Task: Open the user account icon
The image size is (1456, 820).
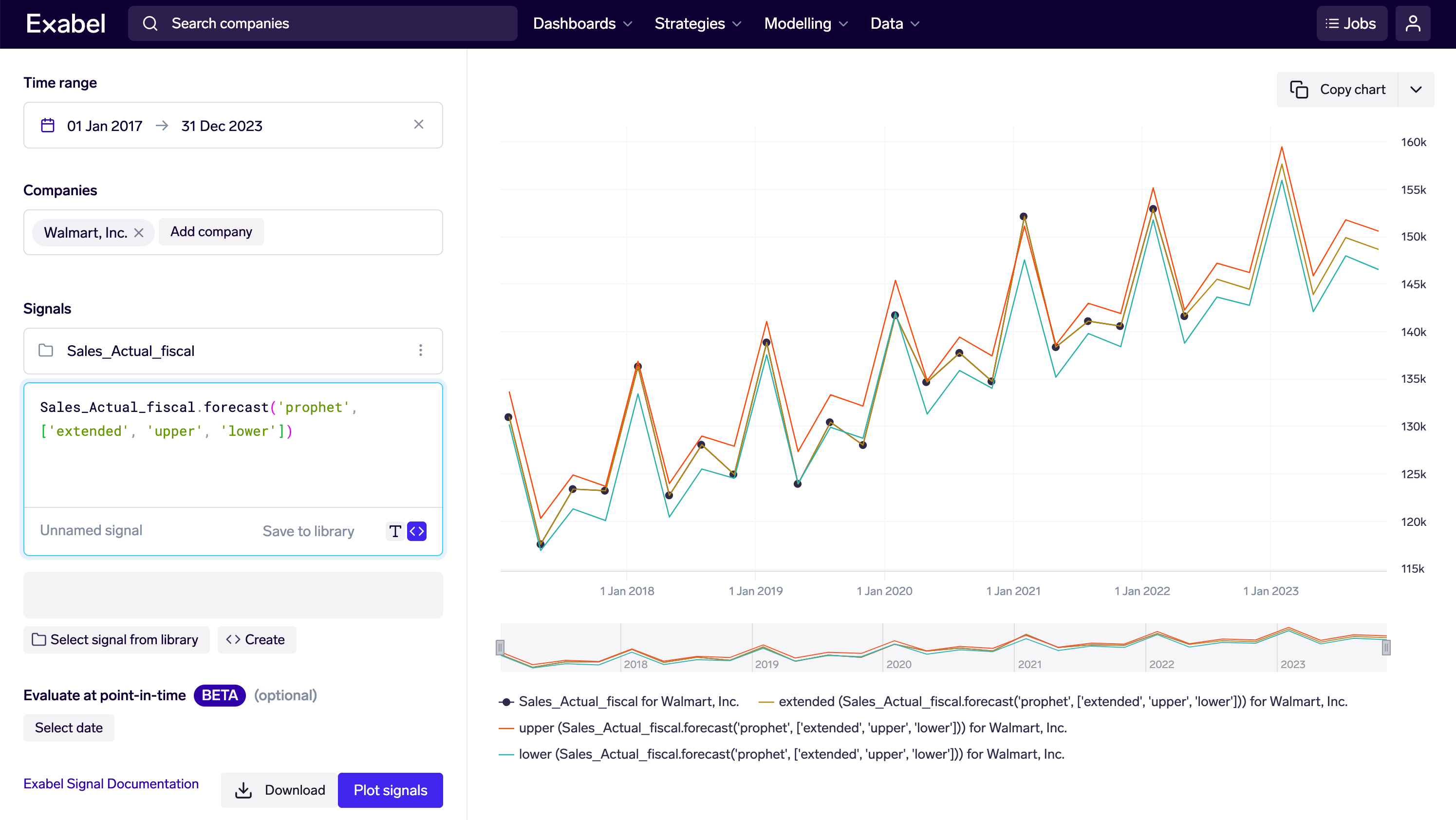Action: pyautogui.click(x=1413, y=24)
